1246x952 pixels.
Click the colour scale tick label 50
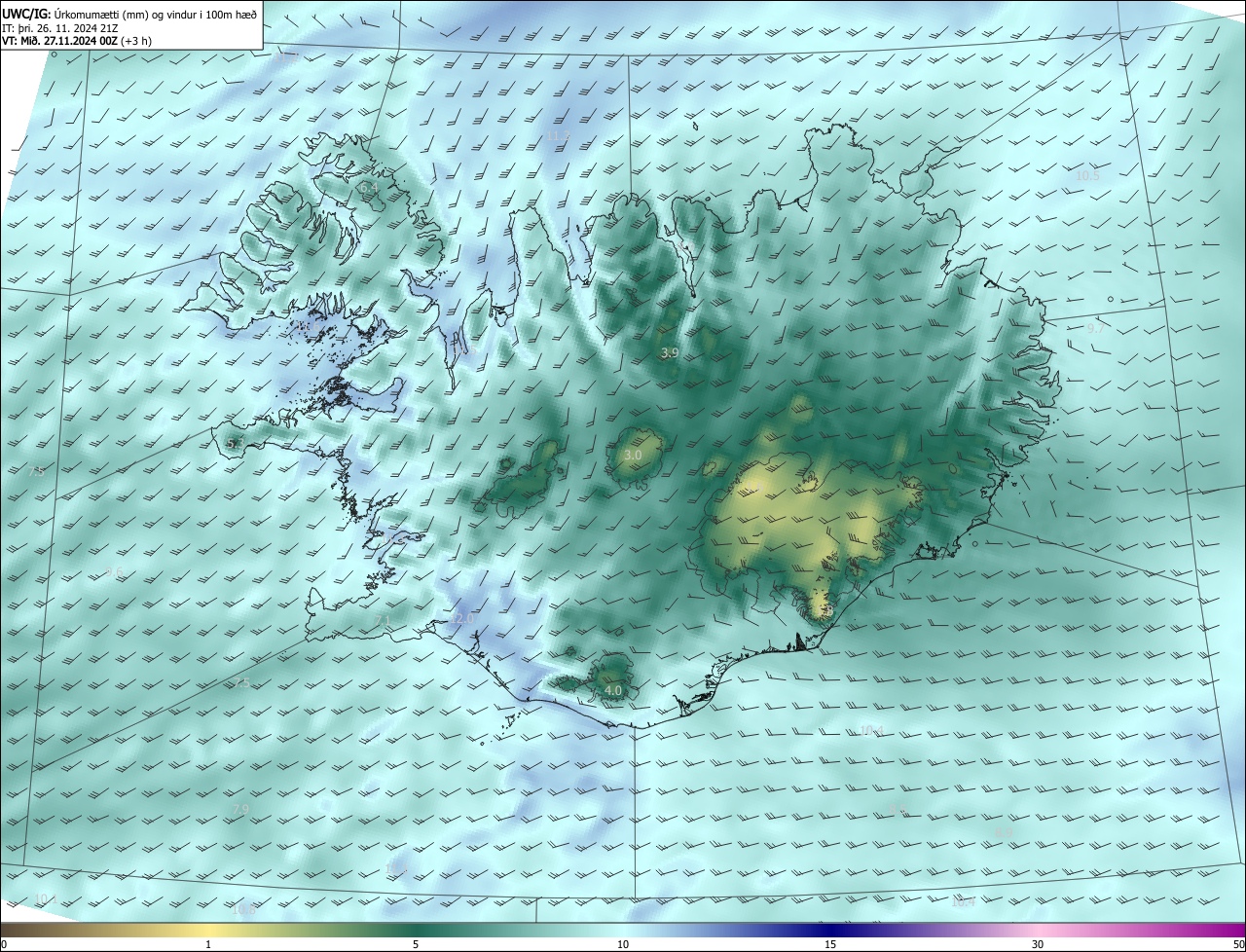click(1238, 944)
